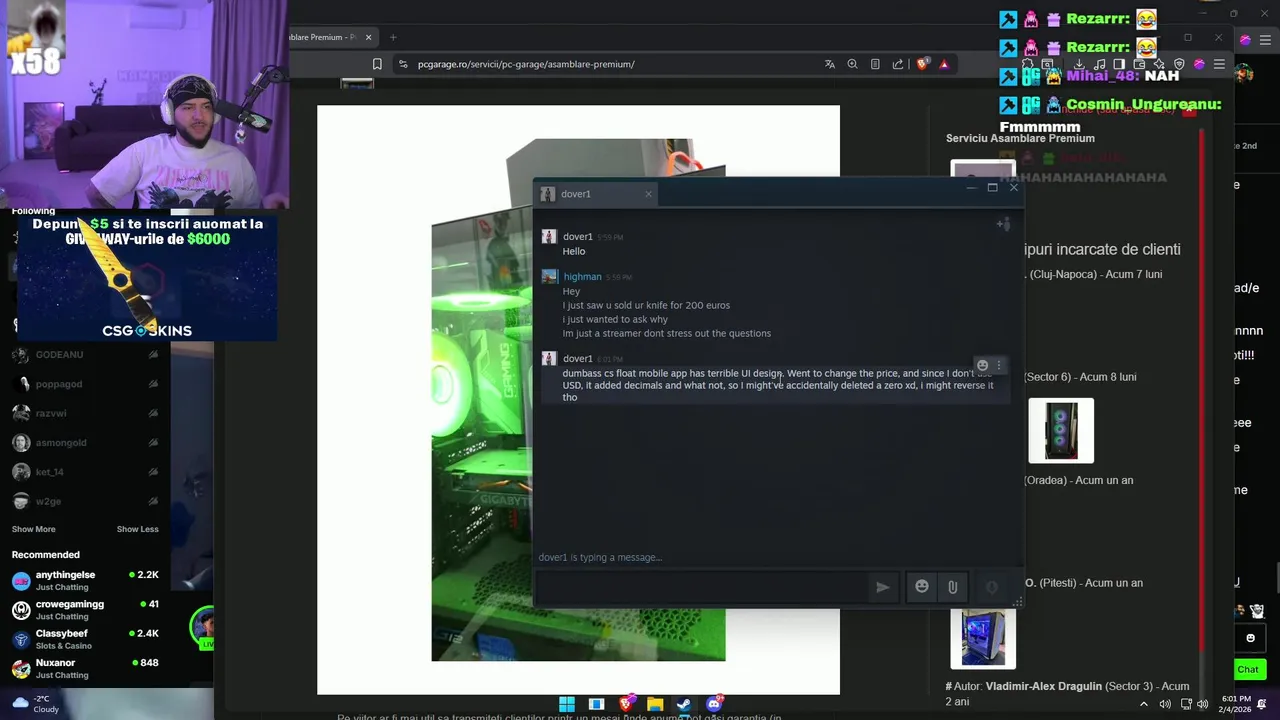1280x720 pixels.
Task: Open Brave browser from taskbar
Action: click(x=626, y=704)
